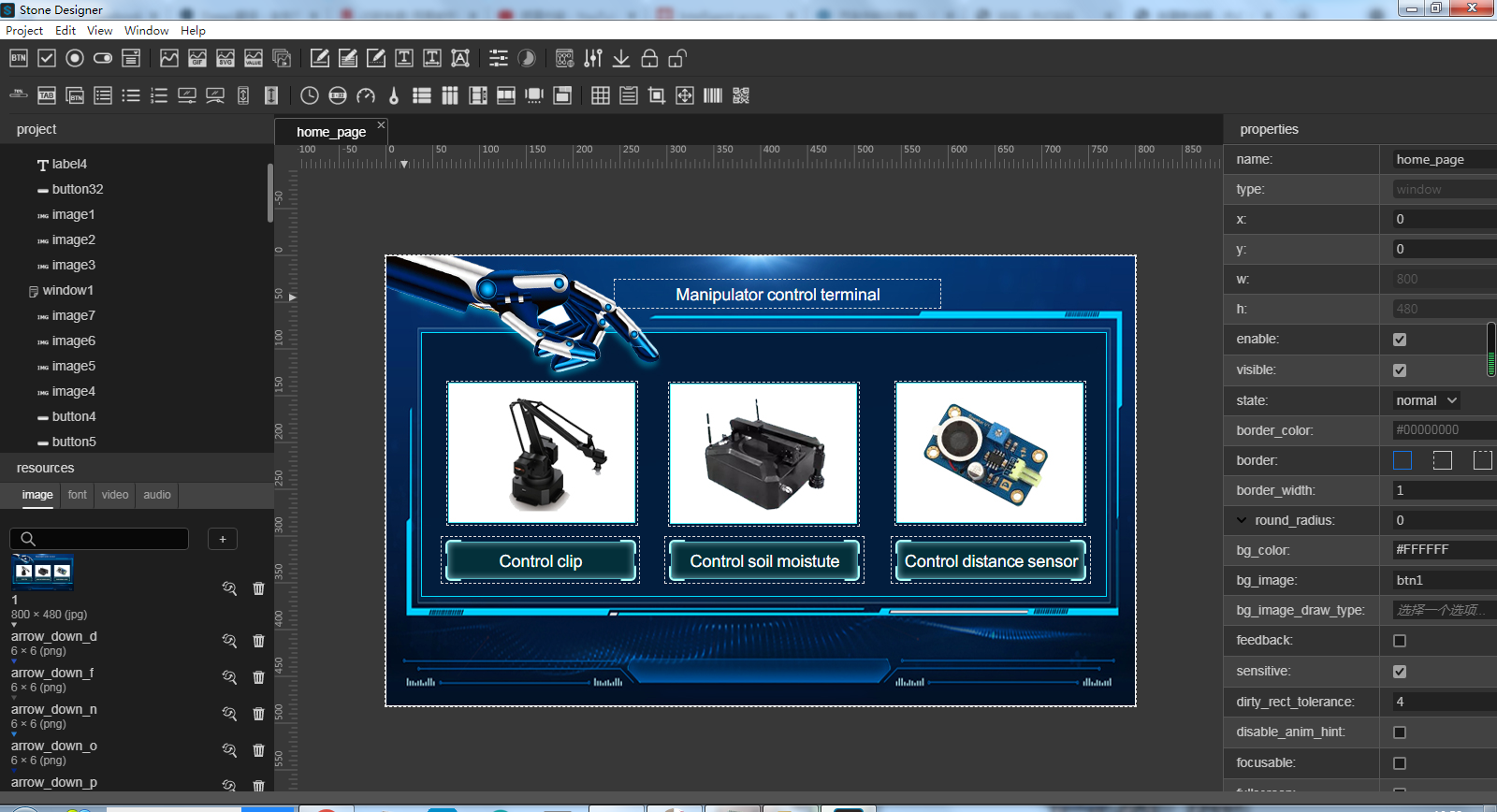Switch to the video resources tab
1497x812 pixels.
click(x=115, y=495)
